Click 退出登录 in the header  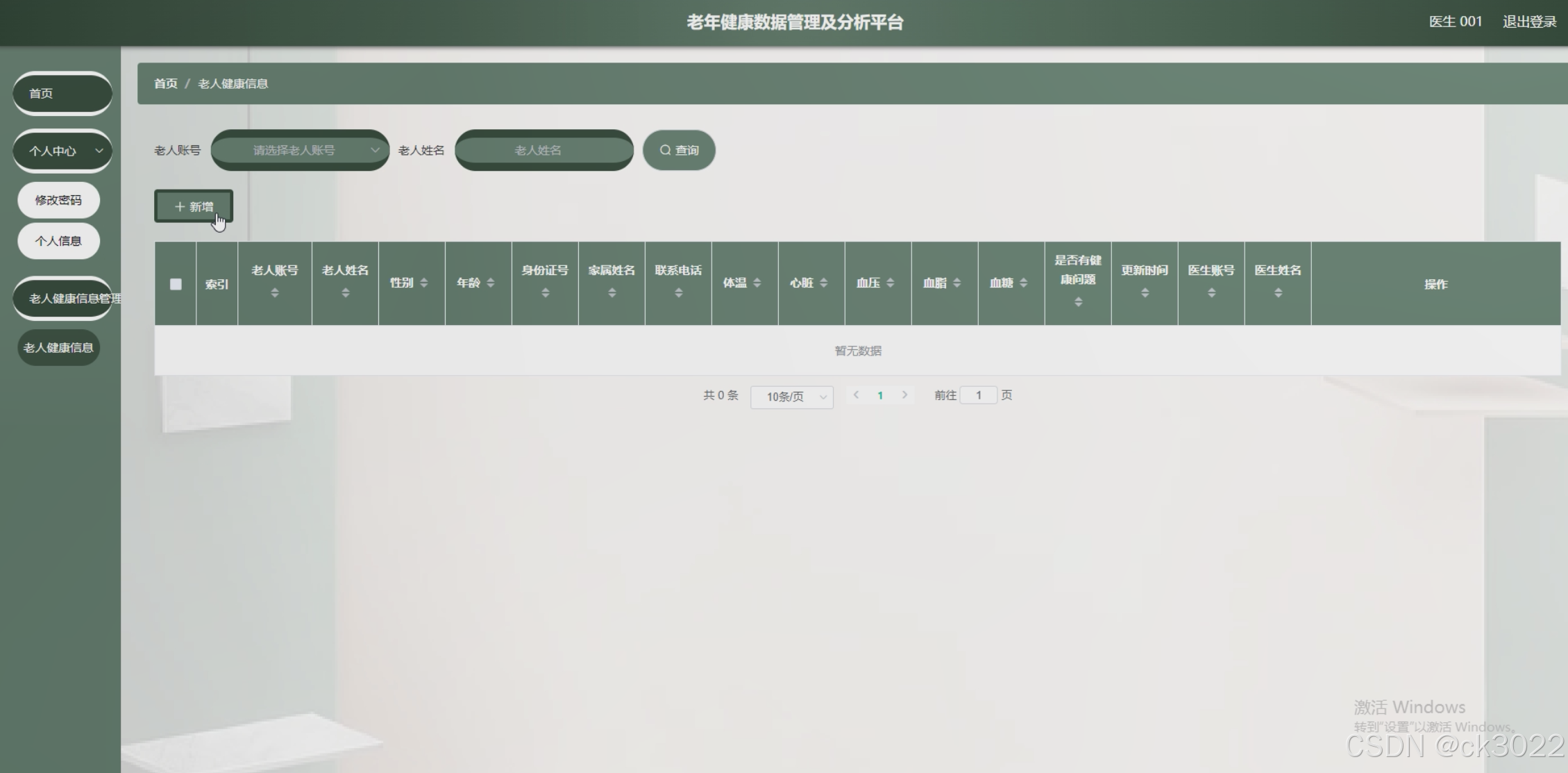1529,22
